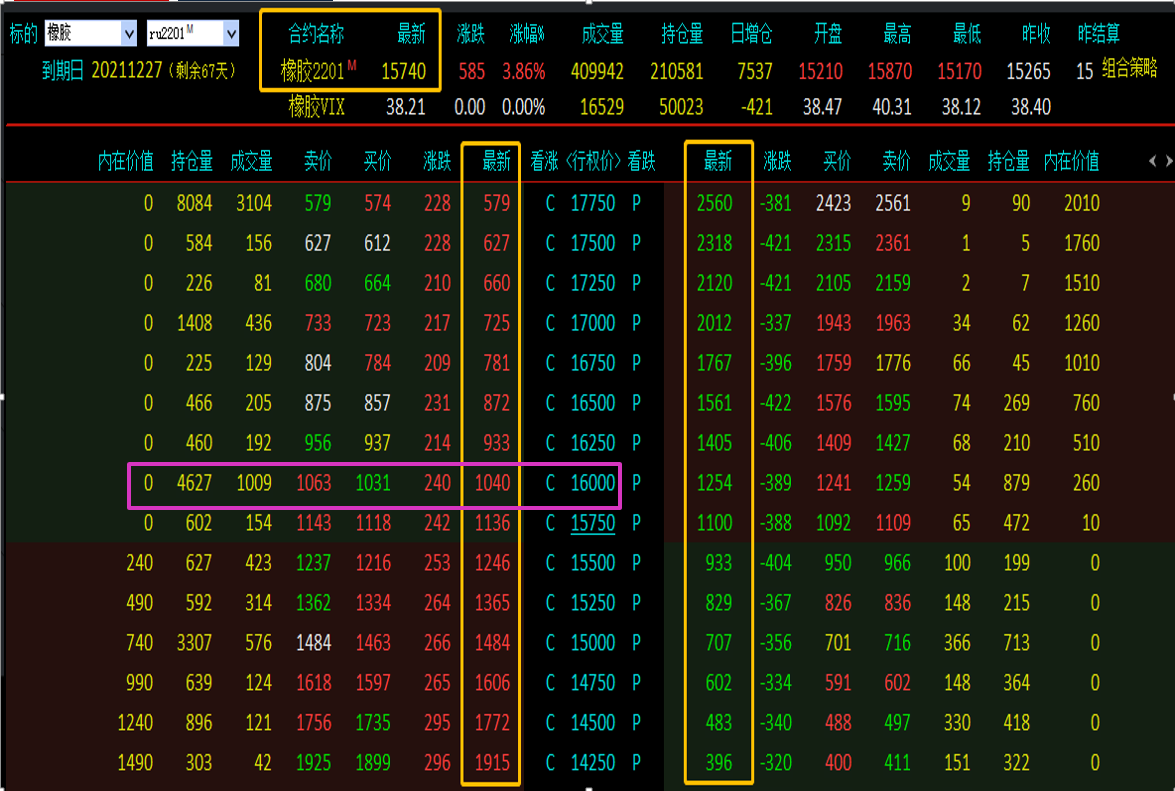Click the C marker for strike 16000

(x=550, y=483)
